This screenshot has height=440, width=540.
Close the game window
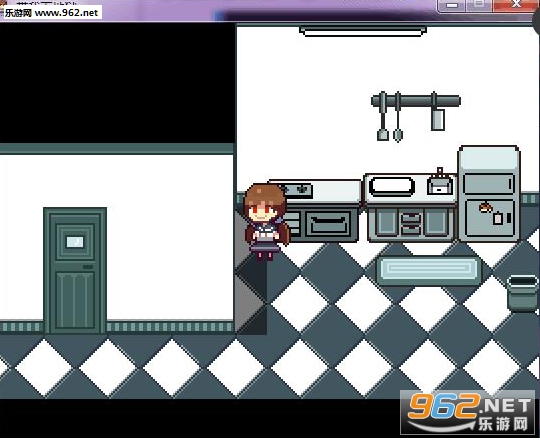point(515,5)
